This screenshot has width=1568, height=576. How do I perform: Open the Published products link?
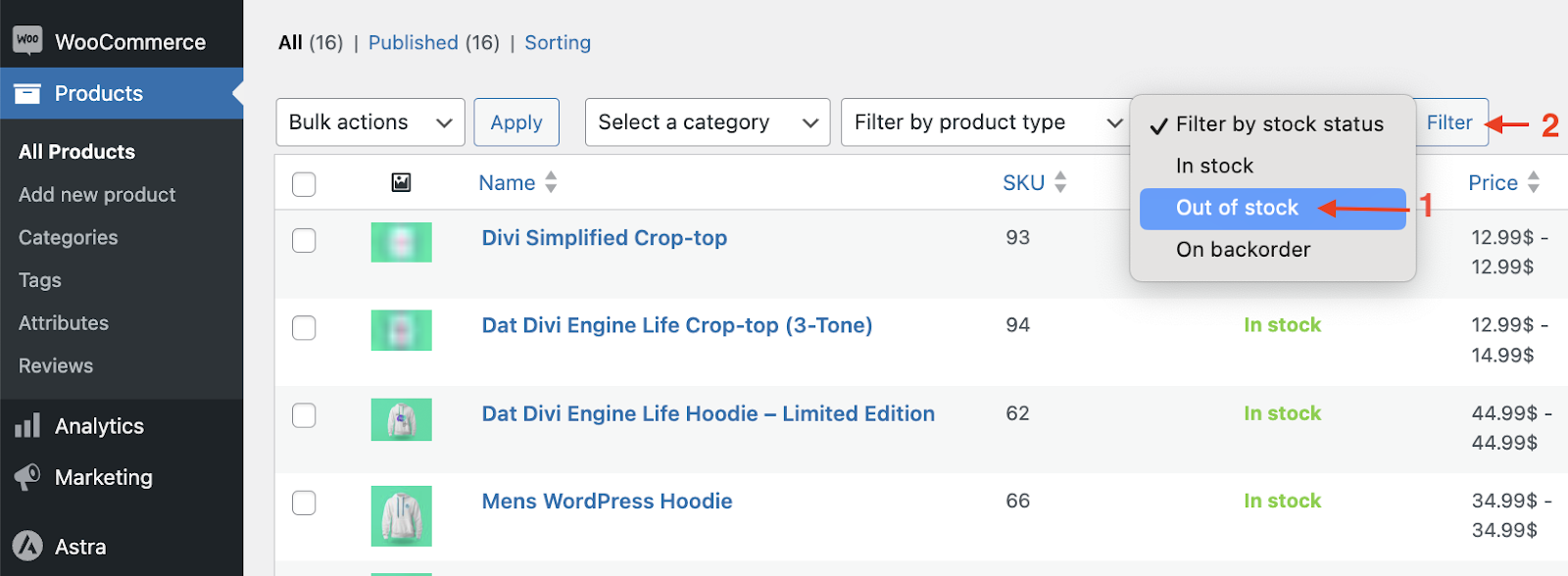(x=413, y=43)
